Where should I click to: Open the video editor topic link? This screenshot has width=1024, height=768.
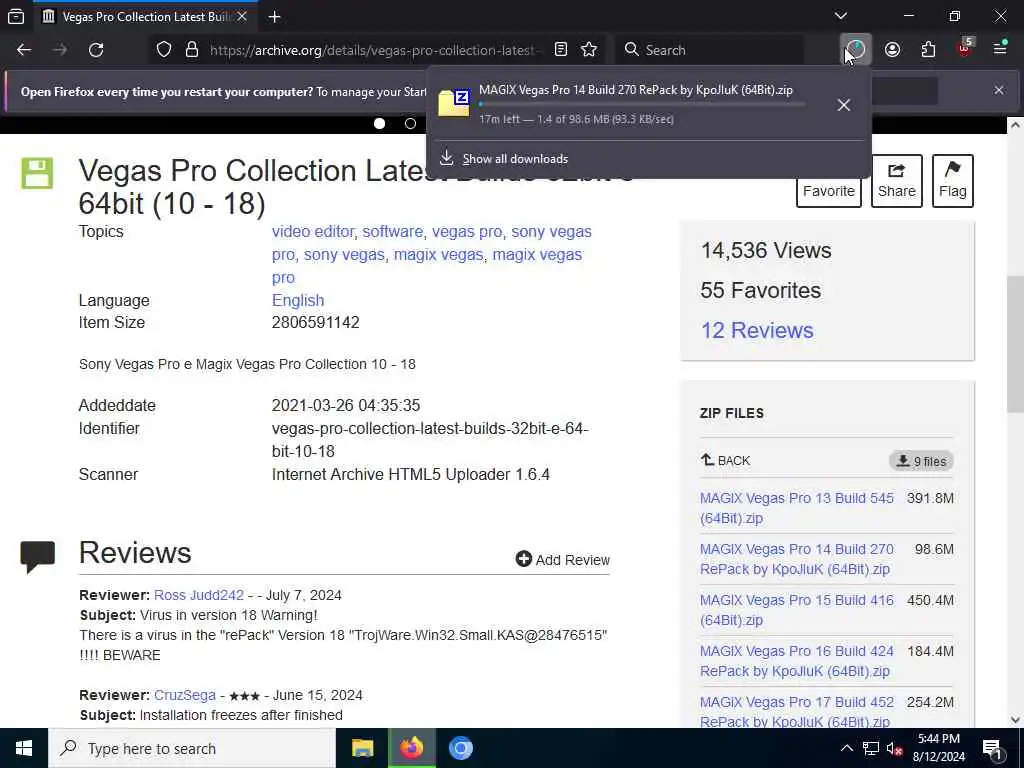(x=313, y=232)
